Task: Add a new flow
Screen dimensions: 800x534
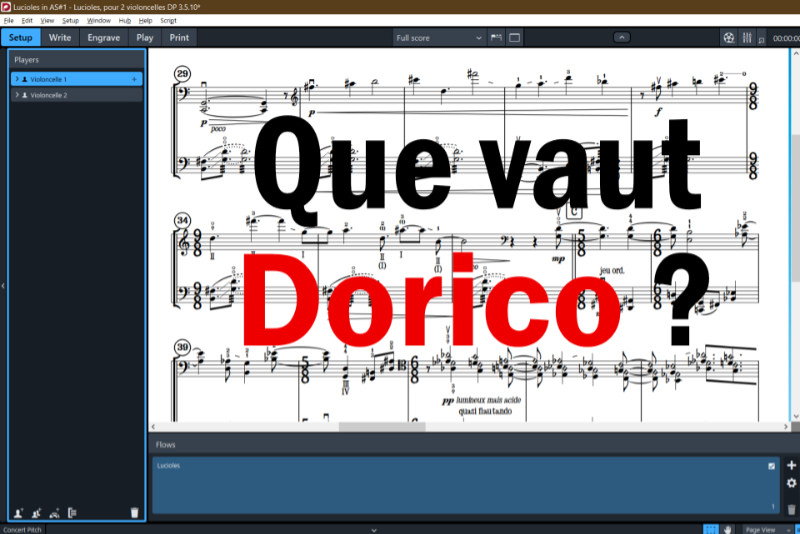Action: pos(791,465)
